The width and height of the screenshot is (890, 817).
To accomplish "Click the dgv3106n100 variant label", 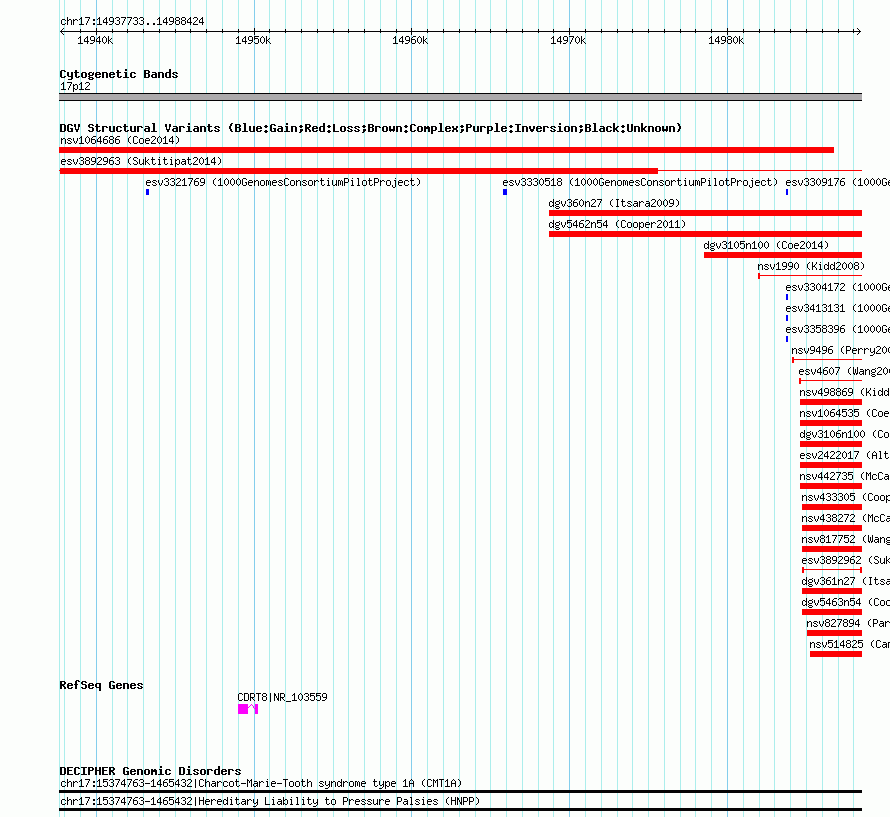I will coord(844,434).
